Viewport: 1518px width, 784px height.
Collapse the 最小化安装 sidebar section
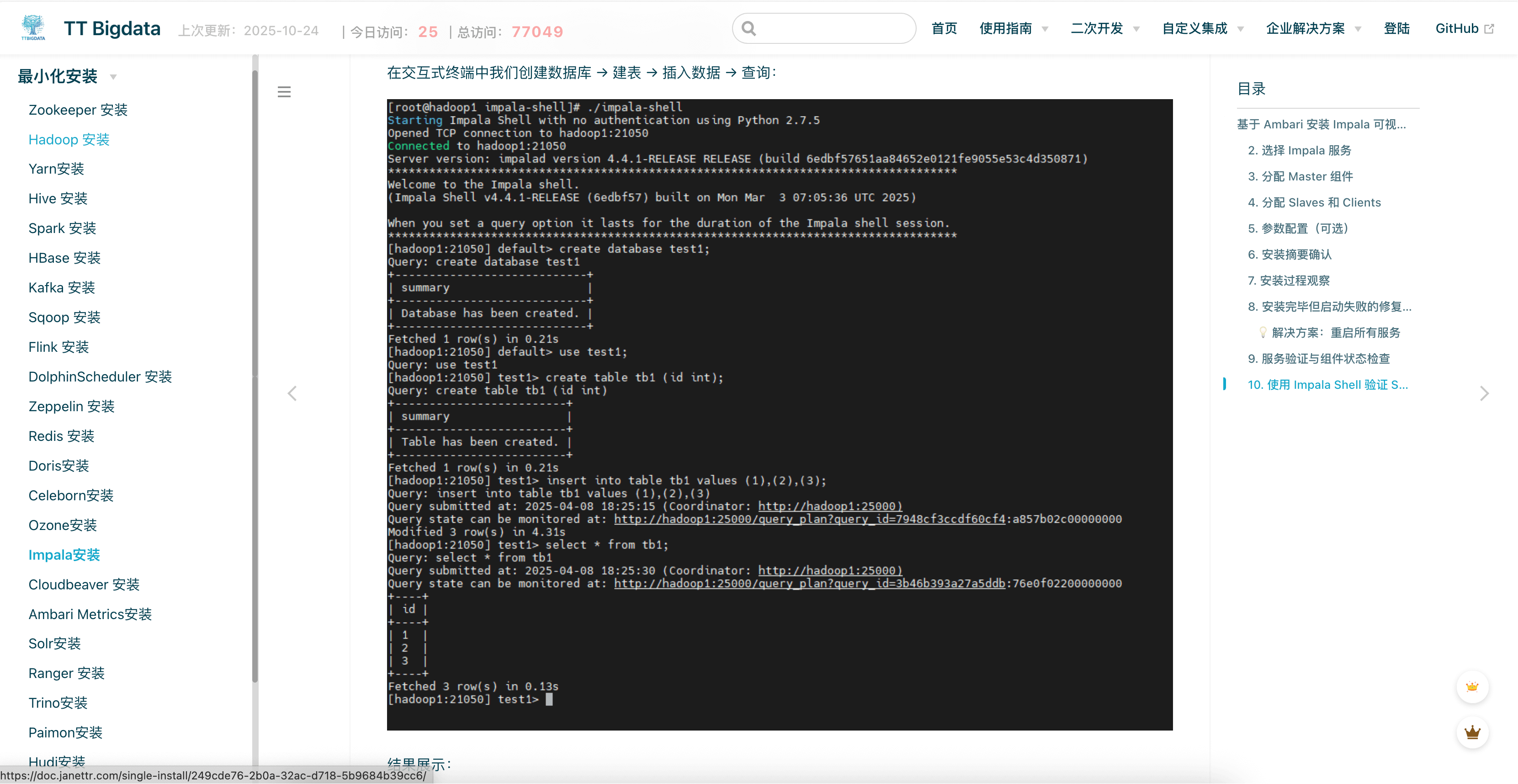(x=113, y=77)
